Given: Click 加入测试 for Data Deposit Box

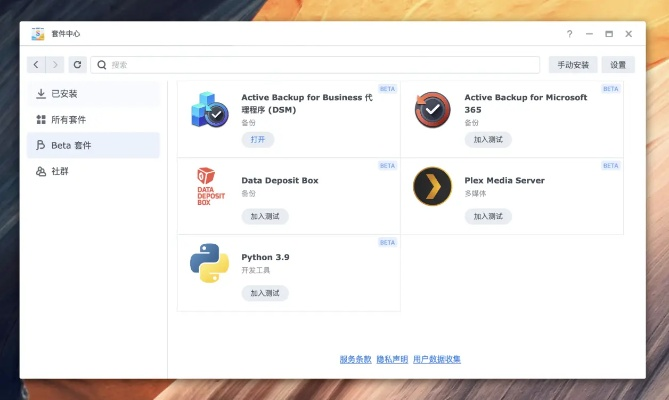Looking at the screenshot, I should [x=265, y=216].
